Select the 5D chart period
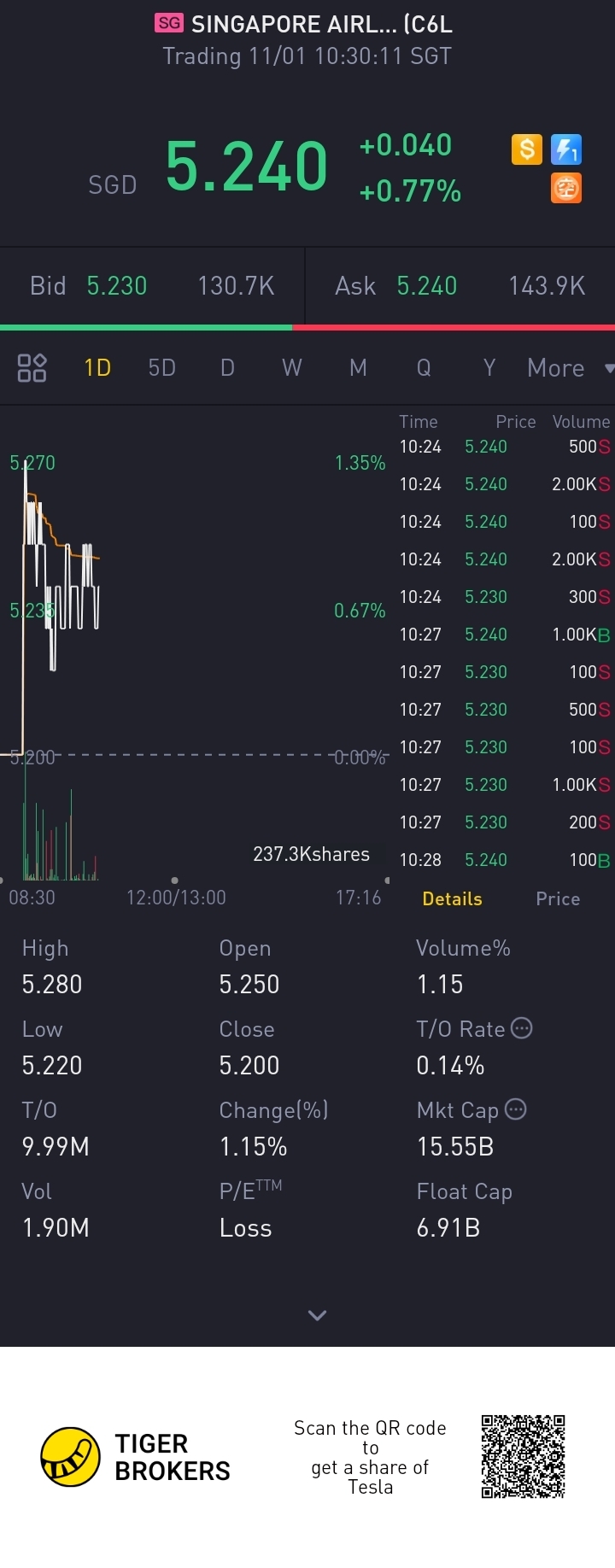The width and height of the screenshot is (615, 1568). pos(162,368)
